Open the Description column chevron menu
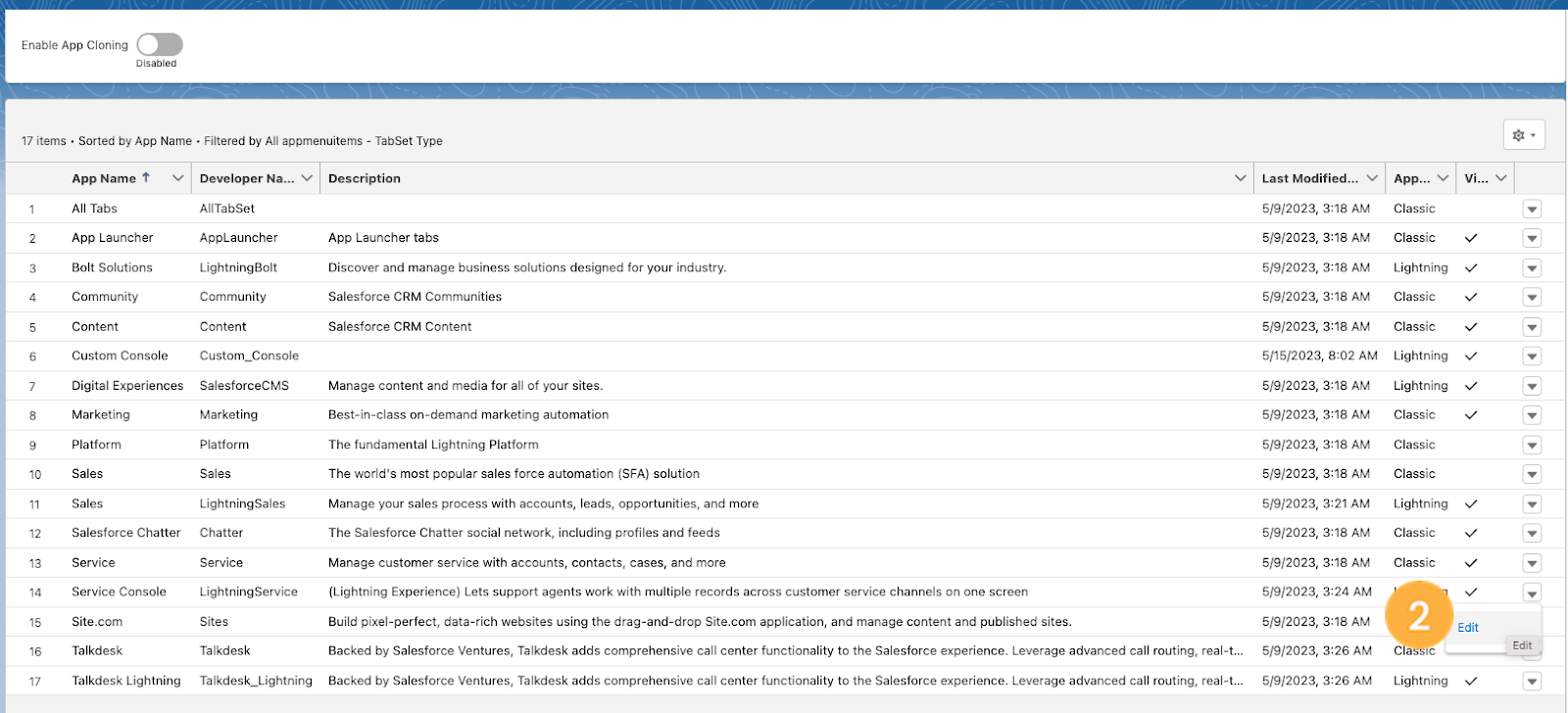 pos(1241,178)
